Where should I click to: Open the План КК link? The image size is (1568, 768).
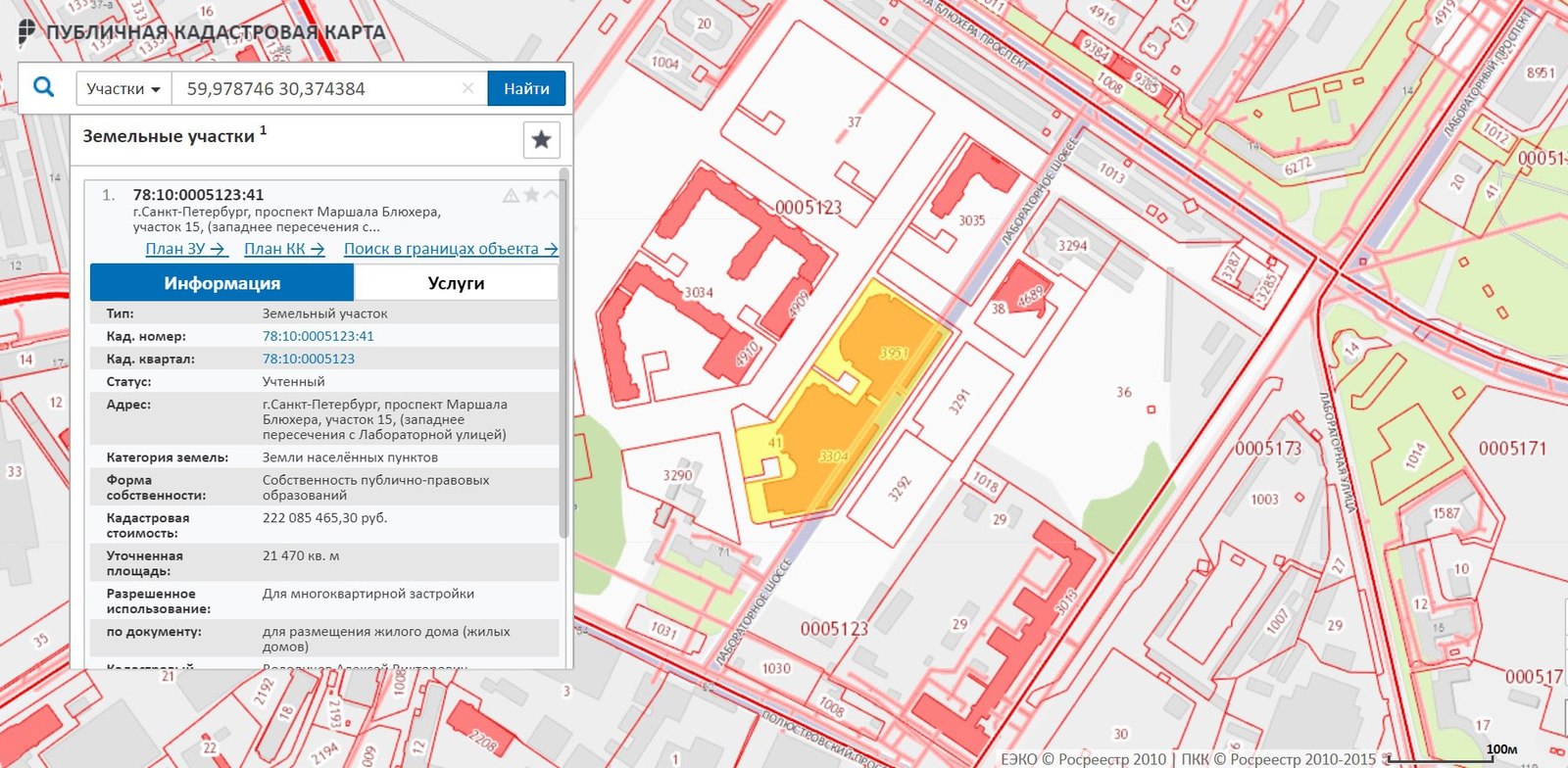coord(284,249)
